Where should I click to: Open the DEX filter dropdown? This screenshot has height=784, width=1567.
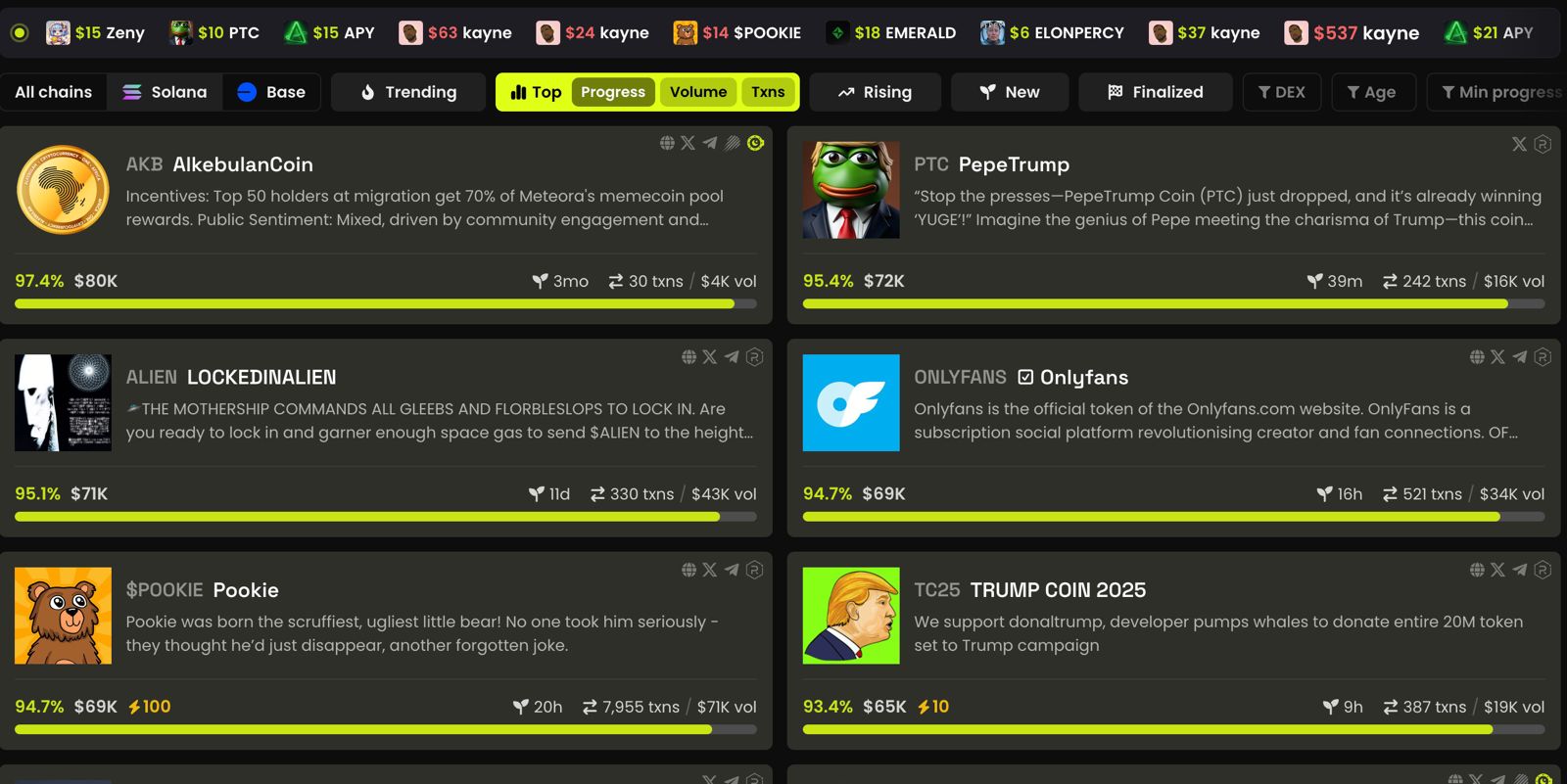coord(1282,92)
